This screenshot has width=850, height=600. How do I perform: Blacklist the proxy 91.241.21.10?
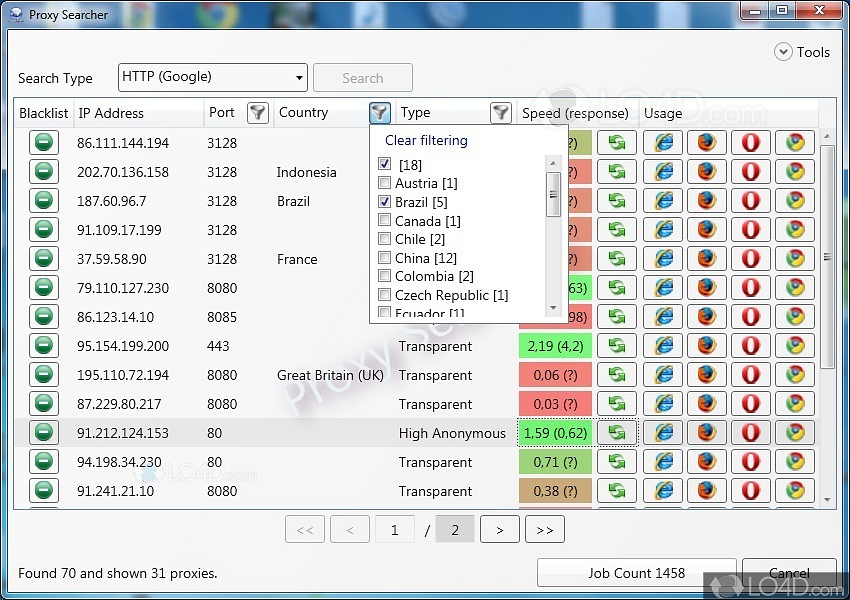pyautogui.click(x=43, y=491)
